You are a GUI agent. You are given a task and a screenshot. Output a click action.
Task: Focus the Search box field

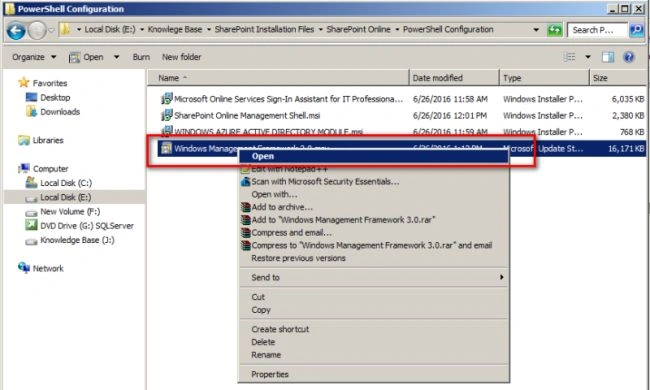tap(597, 30)
